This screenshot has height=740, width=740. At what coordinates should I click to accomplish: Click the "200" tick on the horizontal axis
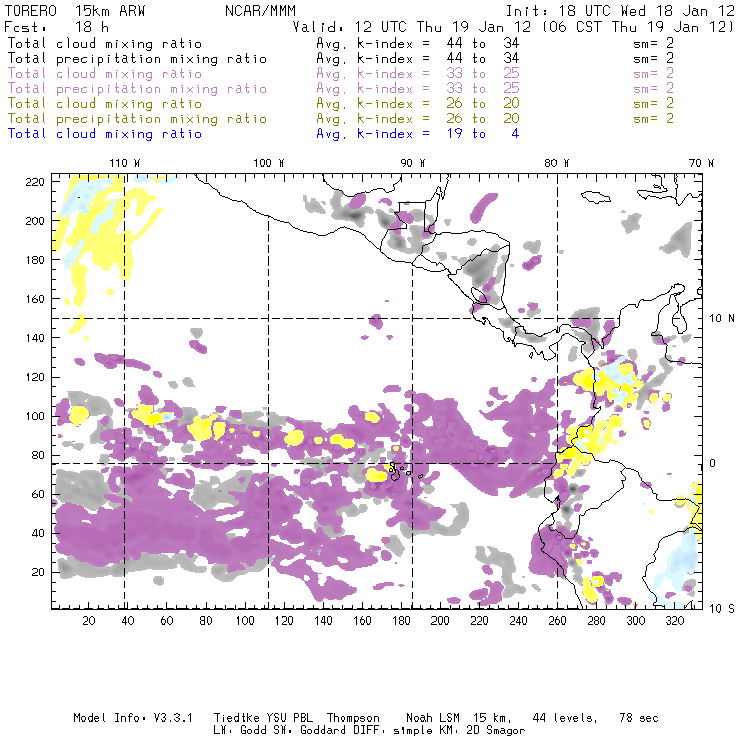pyautogui.click(x=440, y=621)
